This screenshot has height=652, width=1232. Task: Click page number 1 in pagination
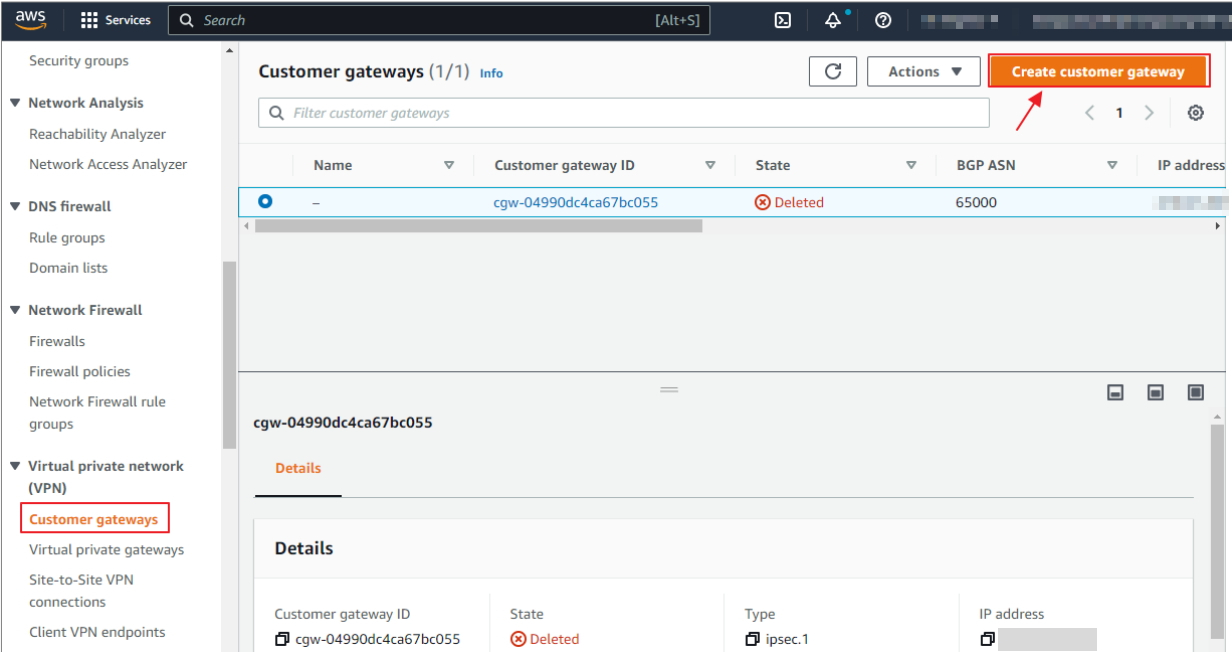1119,113
